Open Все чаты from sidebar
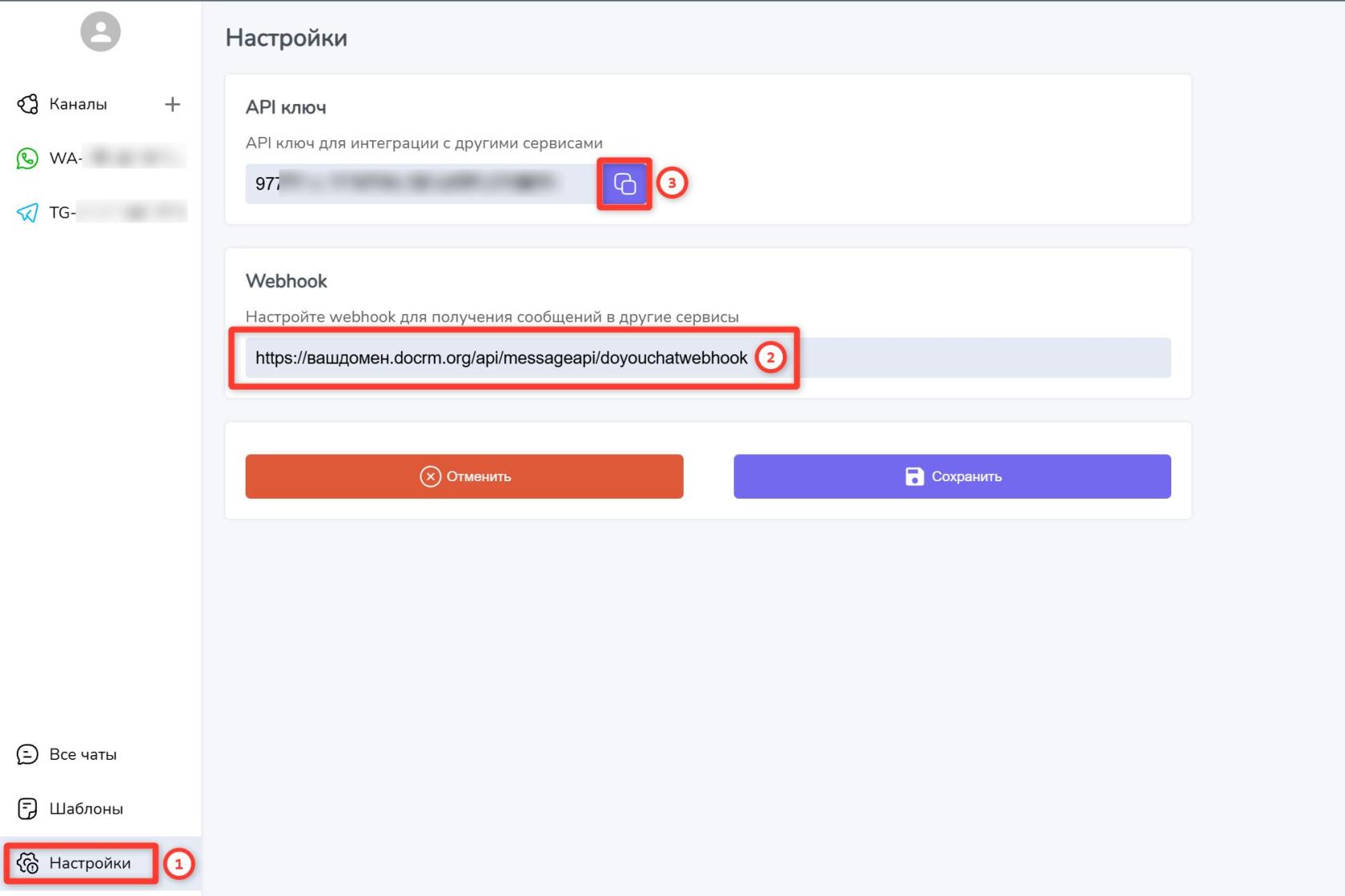 coord(83,754)
